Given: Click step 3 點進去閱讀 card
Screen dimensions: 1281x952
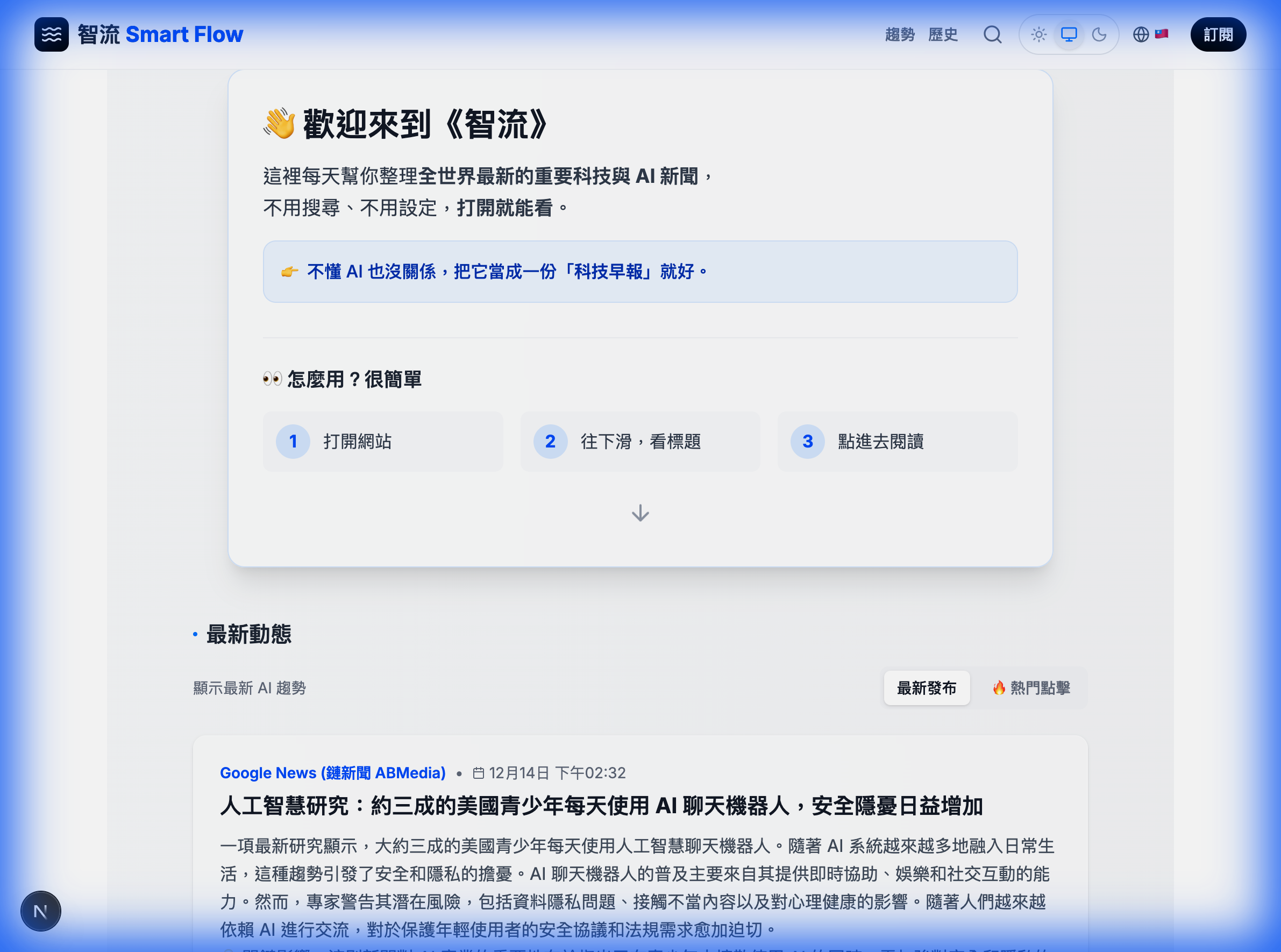Looking at the screenshot, I should pyautogui.click(x=897, y=442).
